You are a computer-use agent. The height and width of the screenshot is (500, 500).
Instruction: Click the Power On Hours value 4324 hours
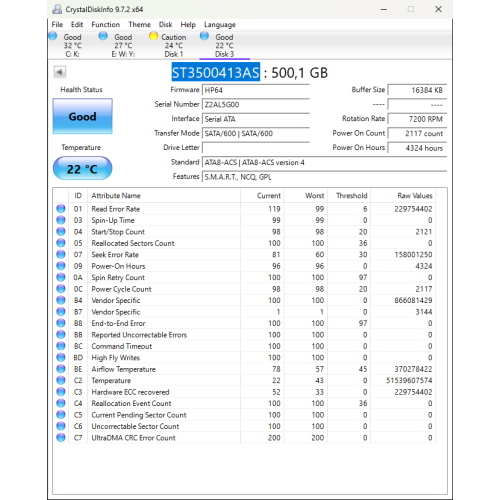[417, 148]
